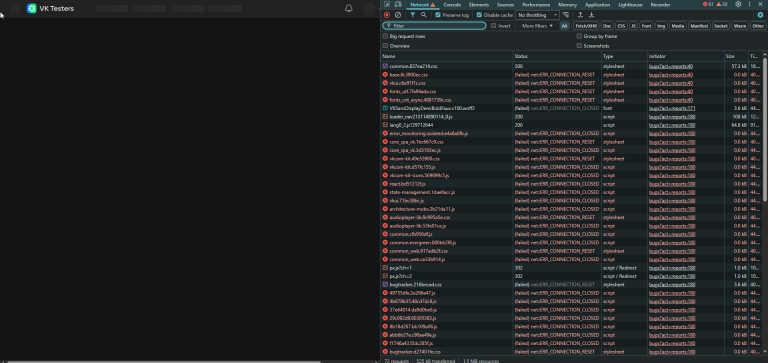Sort by the Status column header
This screenshot has width=768, height=363.
(557, 56)
